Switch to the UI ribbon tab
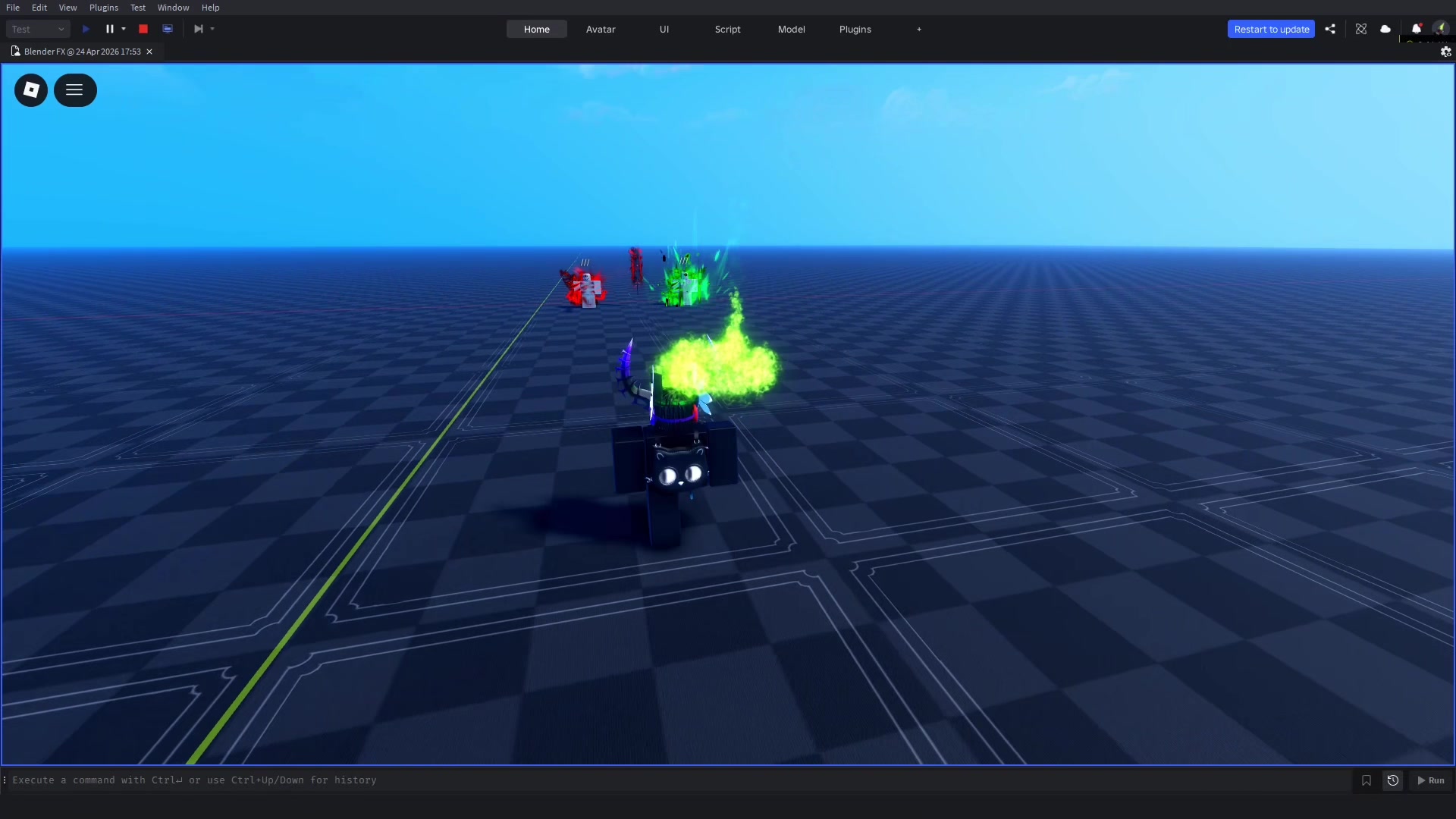 [664, 29]
